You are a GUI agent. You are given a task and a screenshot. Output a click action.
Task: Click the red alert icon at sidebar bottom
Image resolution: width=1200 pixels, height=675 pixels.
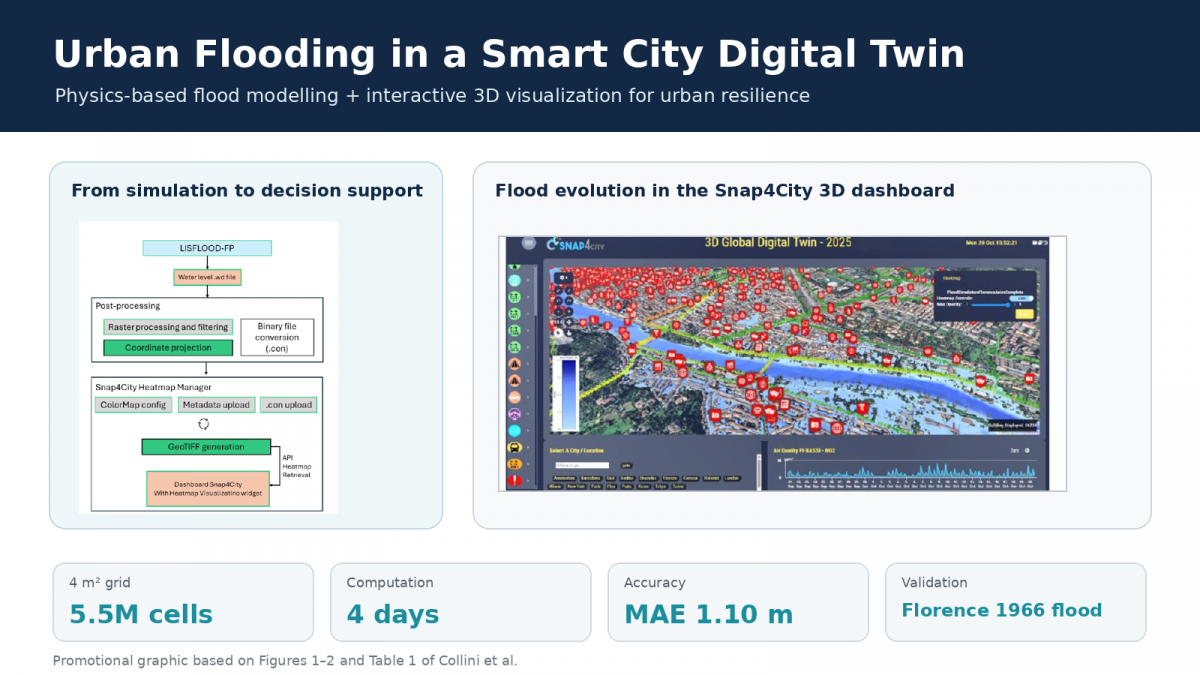point(514,481)
